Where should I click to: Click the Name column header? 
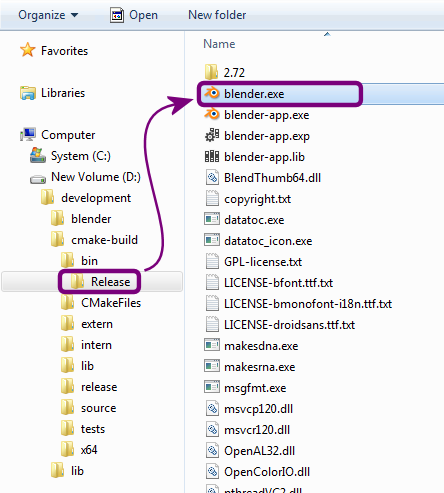[x=219, y=44]
